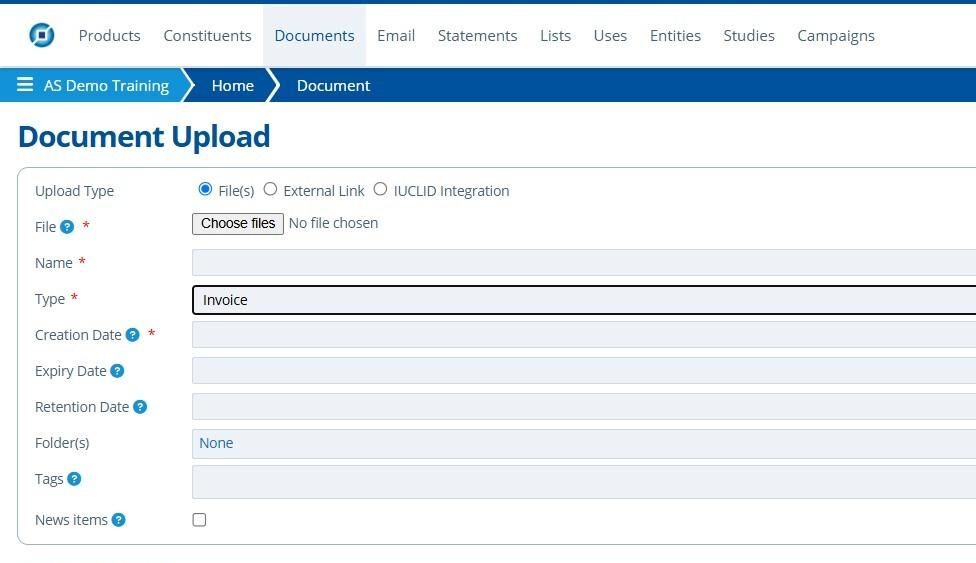
Task: Click the Document Upload heading
Action: coord(144,136)
